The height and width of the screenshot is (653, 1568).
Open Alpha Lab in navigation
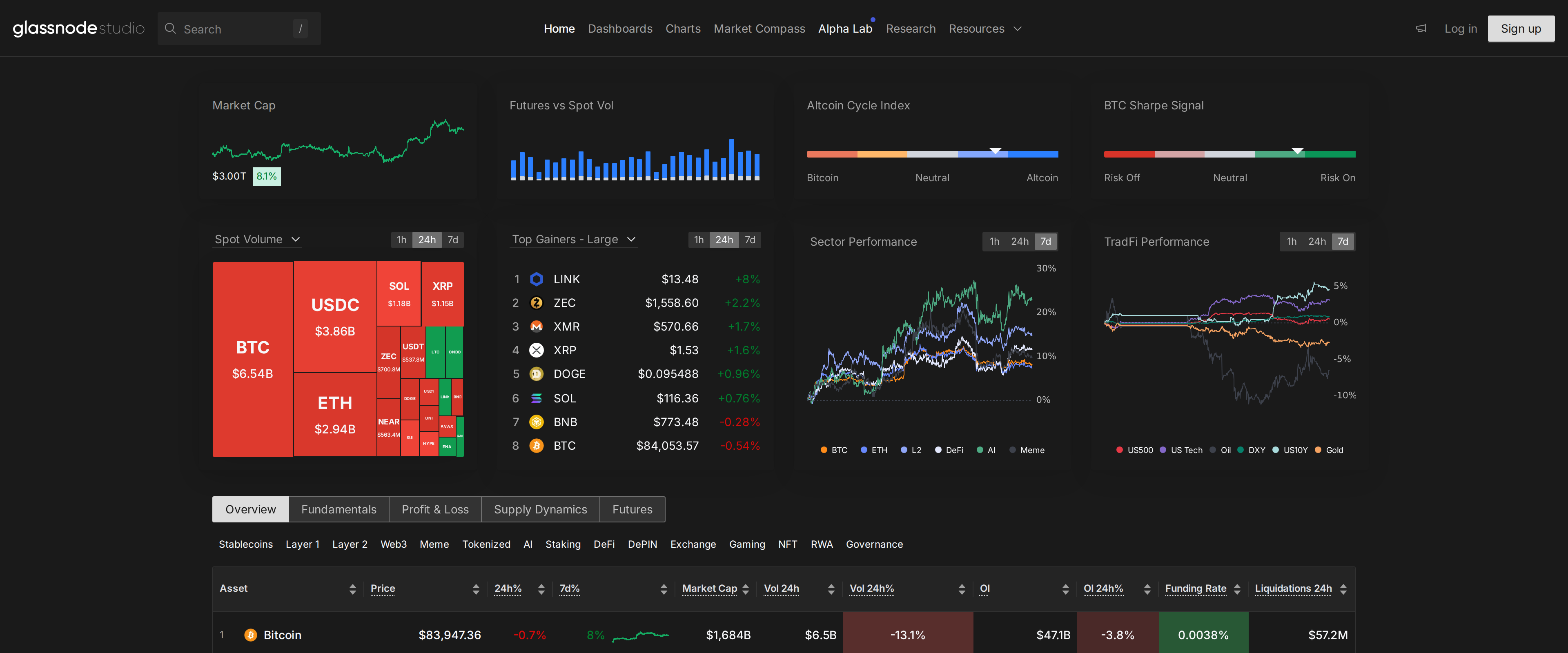pyautogui.click(x=845, y=29)
